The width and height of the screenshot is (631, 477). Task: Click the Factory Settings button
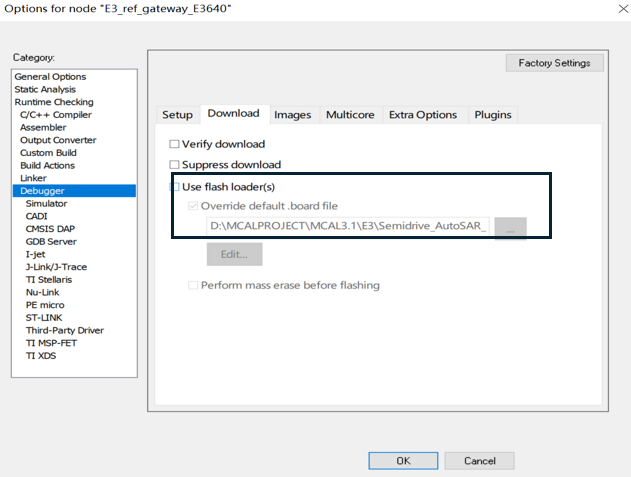point(554,63)
